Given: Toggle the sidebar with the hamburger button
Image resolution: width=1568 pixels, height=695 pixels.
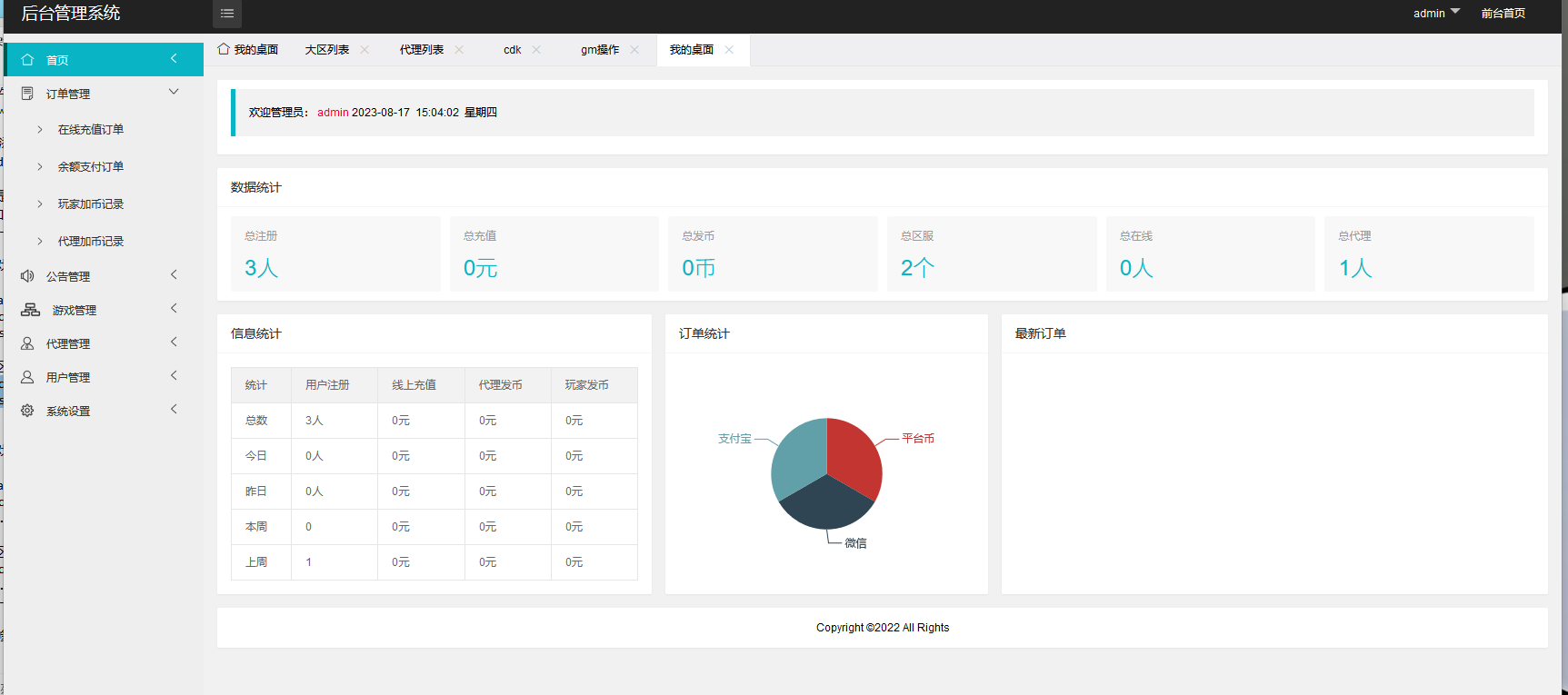Looking at the screenshot, I should point(227,14).
